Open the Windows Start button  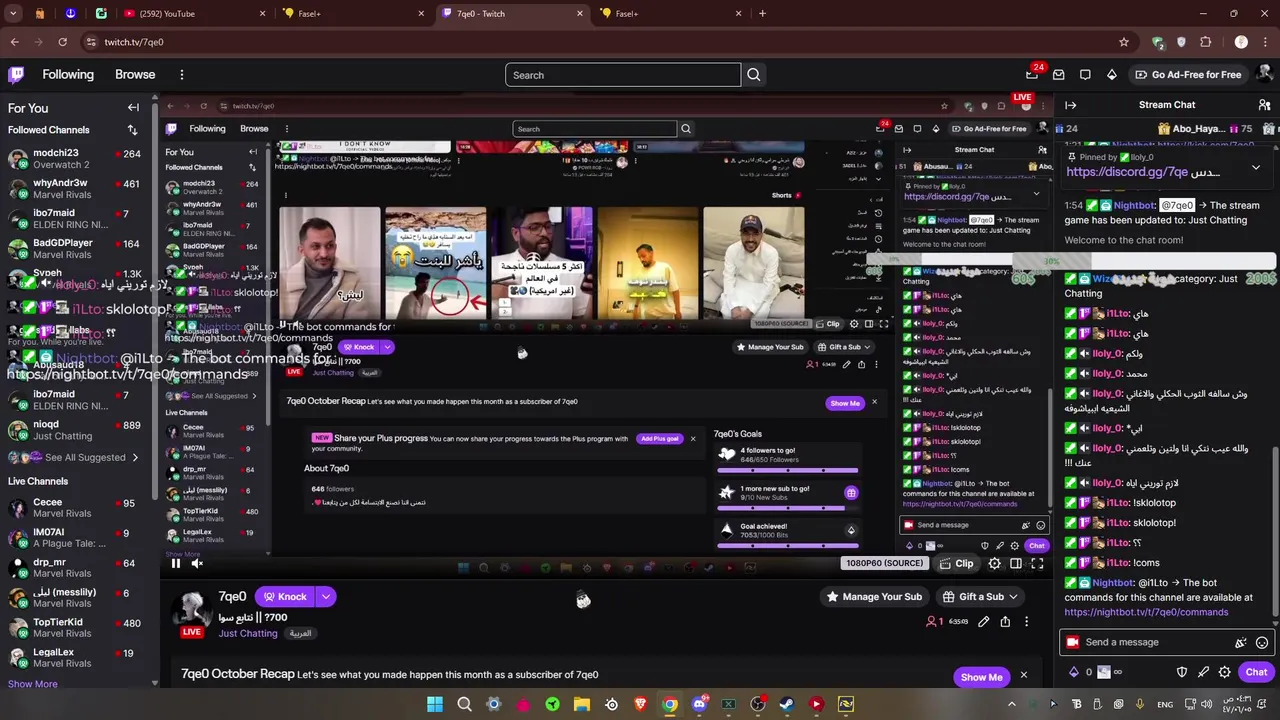pyautogui.click(x=435, y=704)
